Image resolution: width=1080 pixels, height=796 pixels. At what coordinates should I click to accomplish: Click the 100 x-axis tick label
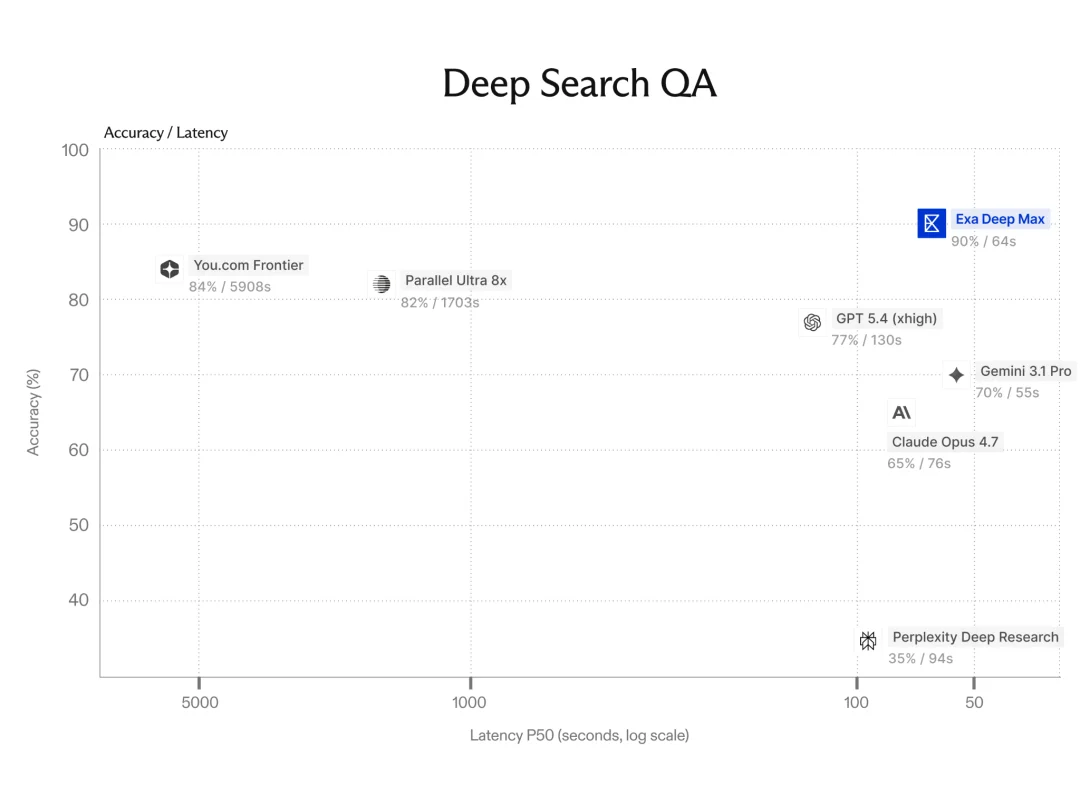coord(856,702)
